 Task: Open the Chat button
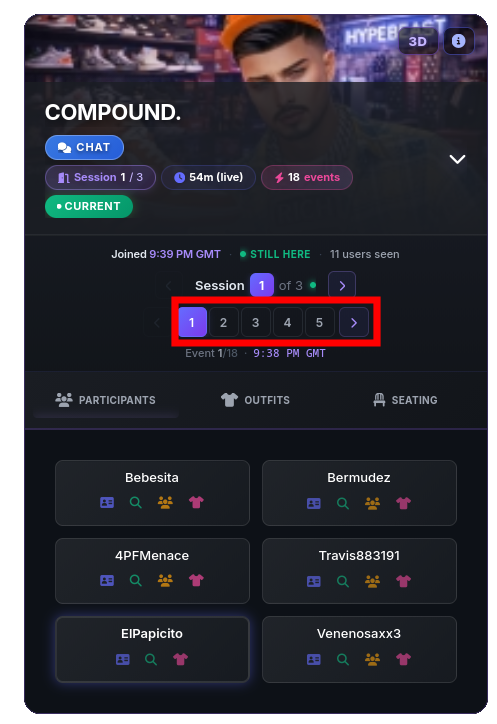(84, 147)
